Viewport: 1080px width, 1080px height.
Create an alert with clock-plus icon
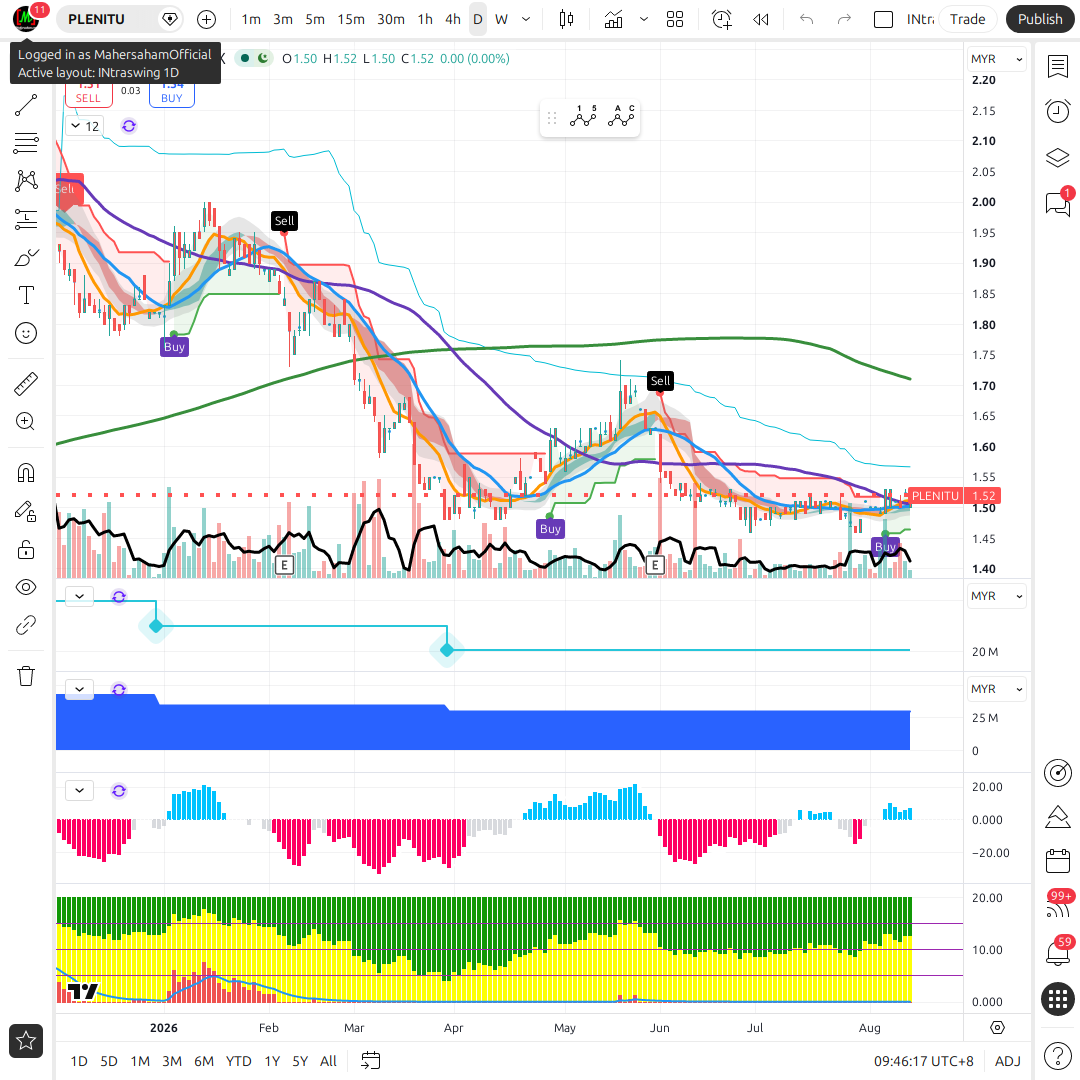click(x=722, y=19)
